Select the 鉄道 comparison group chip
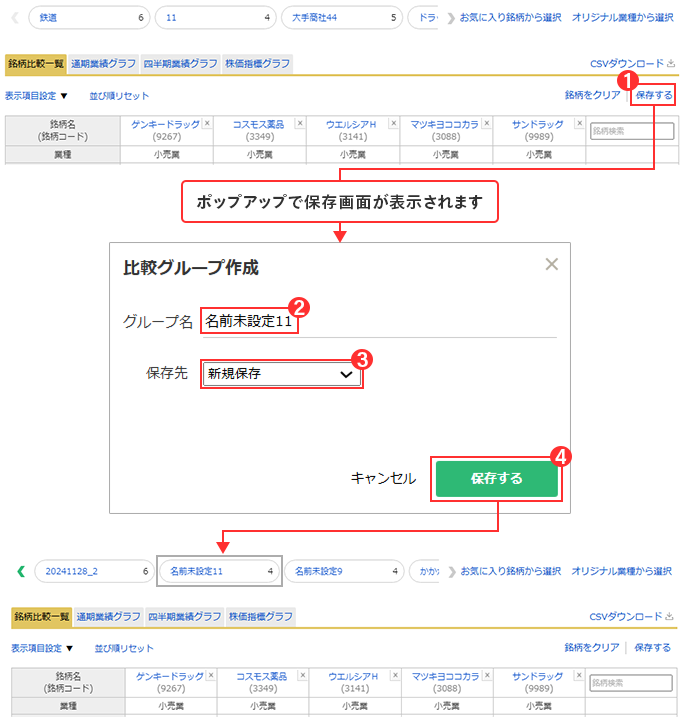Image resolution: width=680 pixels, height=717 pixels. (89, 18)
